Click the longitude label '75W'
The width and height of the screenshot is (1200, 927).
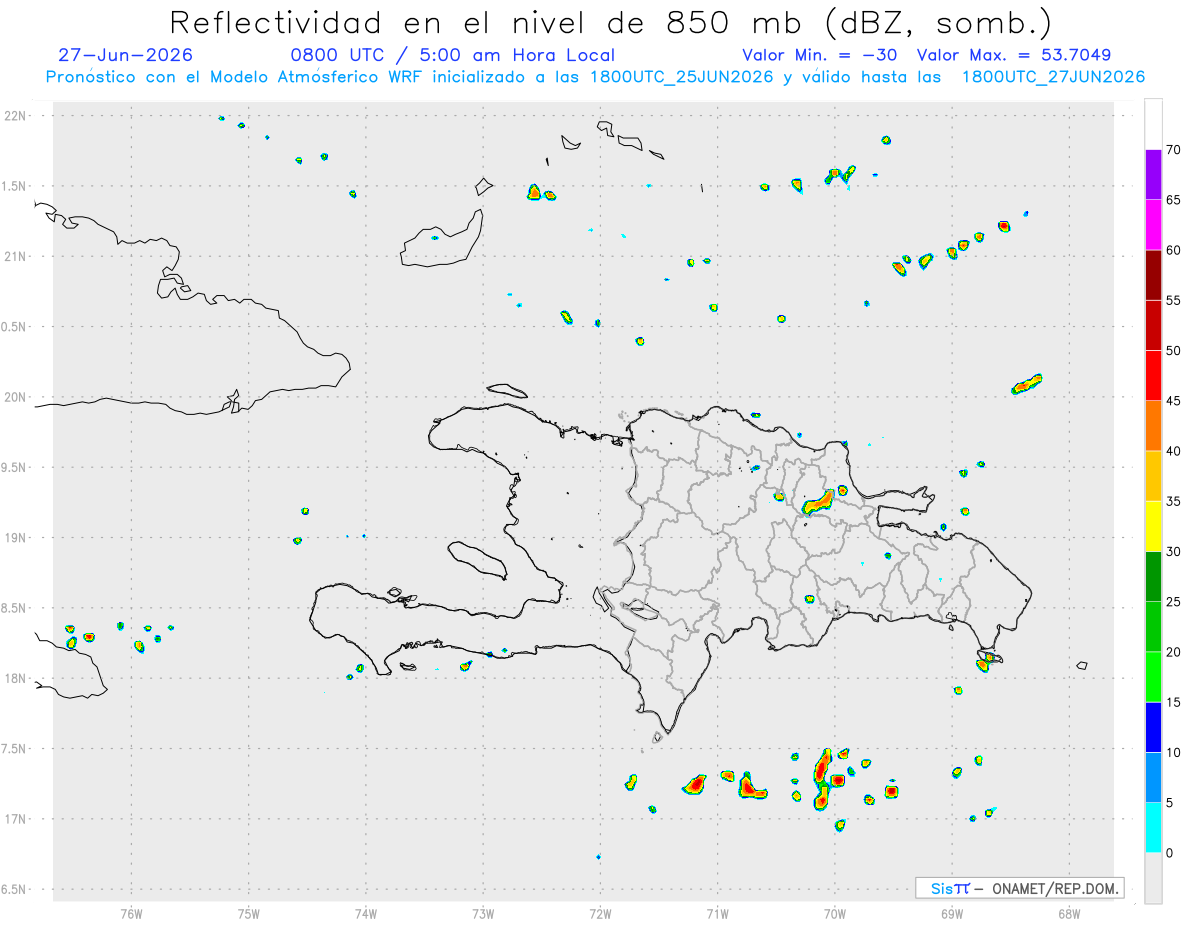click(248, 912)
